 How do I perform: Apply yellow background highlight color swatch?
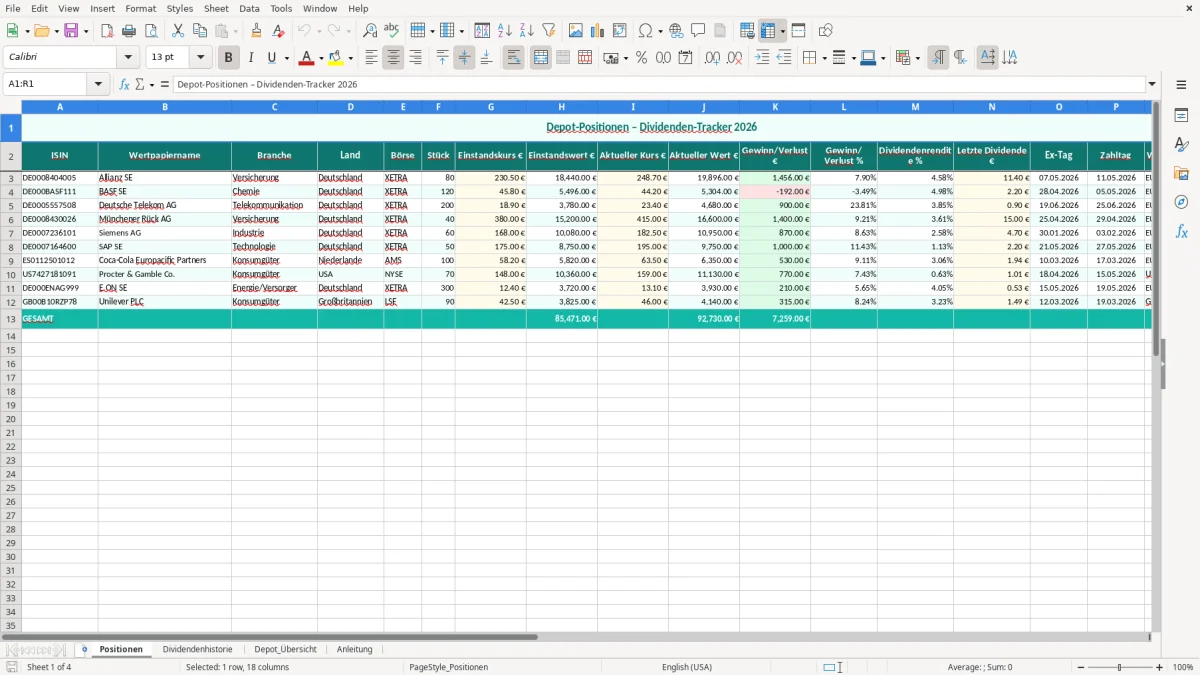336,58
